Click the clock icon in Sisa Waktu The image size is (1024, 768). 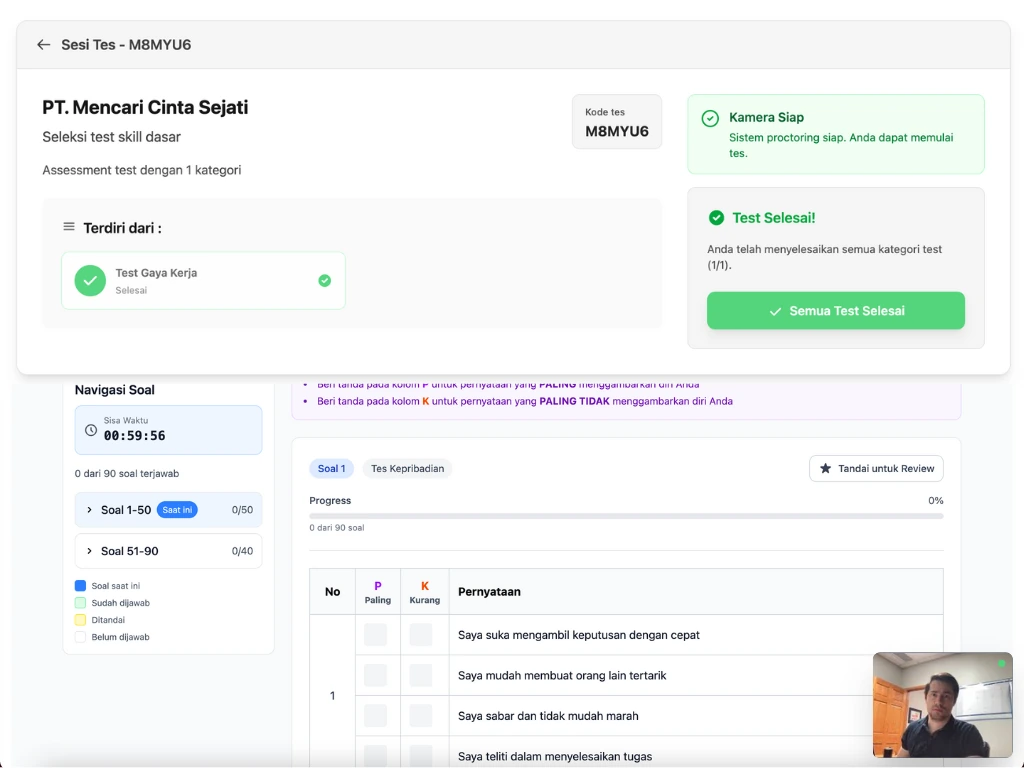coord(91,430)
